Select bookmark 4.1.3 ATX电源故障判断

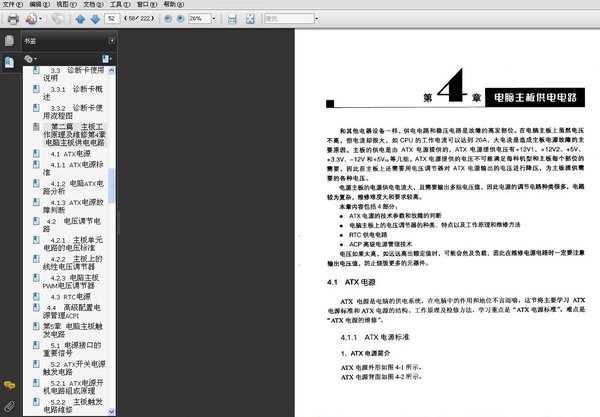73,206
